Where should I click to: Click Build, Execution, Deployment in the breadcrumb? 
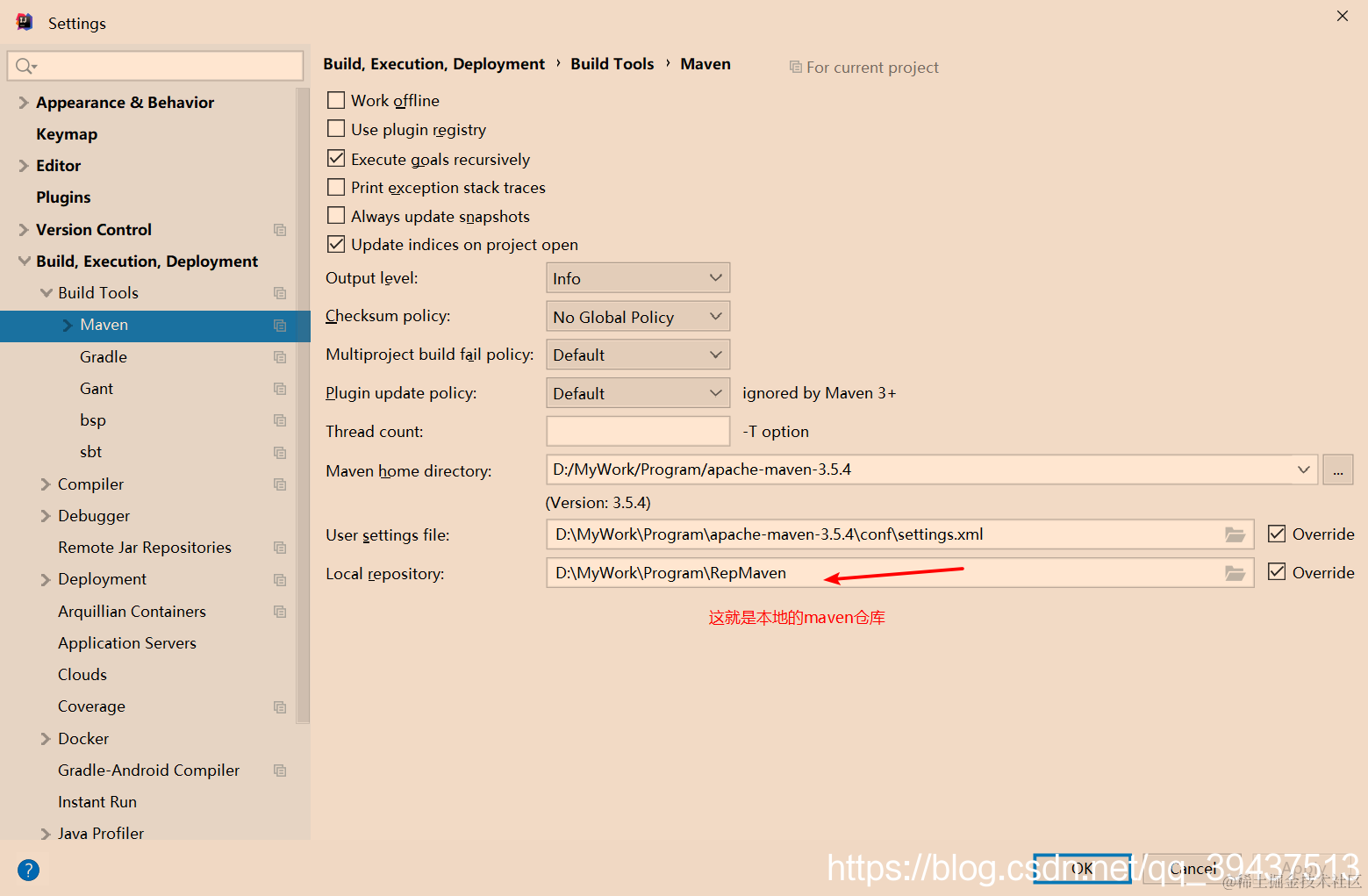(x=433, y=64)
